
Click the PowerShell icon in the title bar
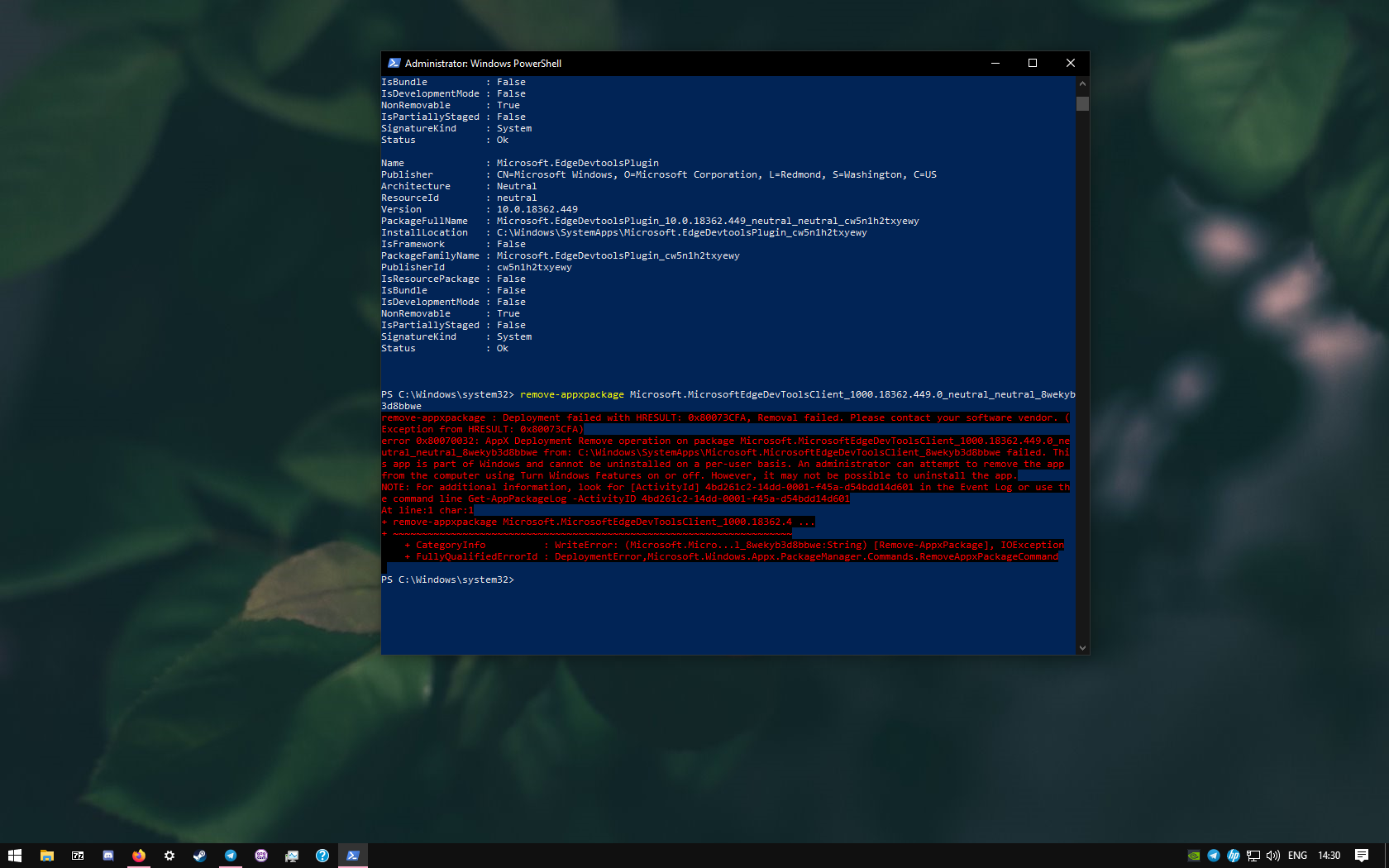click(x=394, y=64)
